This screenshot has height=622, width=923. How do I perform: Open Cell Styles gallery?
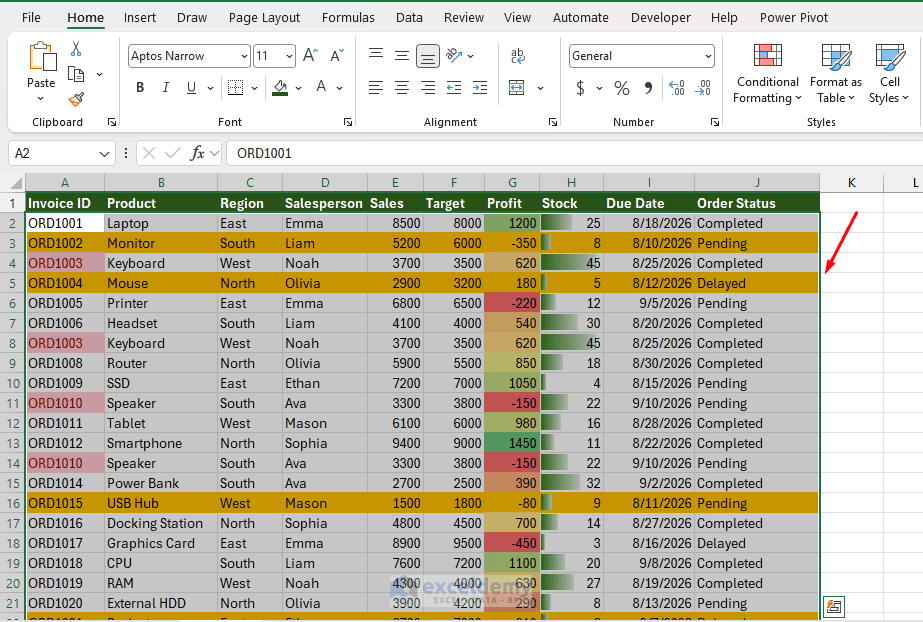(889, 74)
